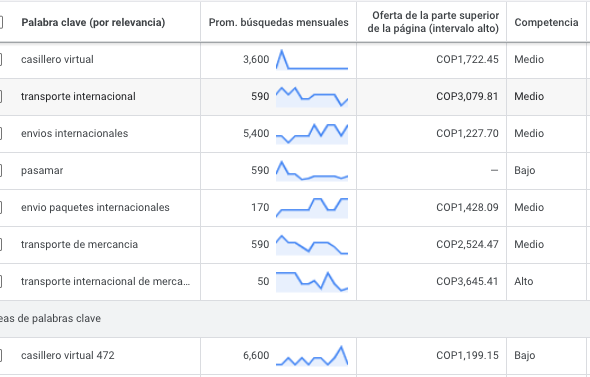View envios internacionales search trend graph
590x377 pixels.
click(x=312, y=134)
